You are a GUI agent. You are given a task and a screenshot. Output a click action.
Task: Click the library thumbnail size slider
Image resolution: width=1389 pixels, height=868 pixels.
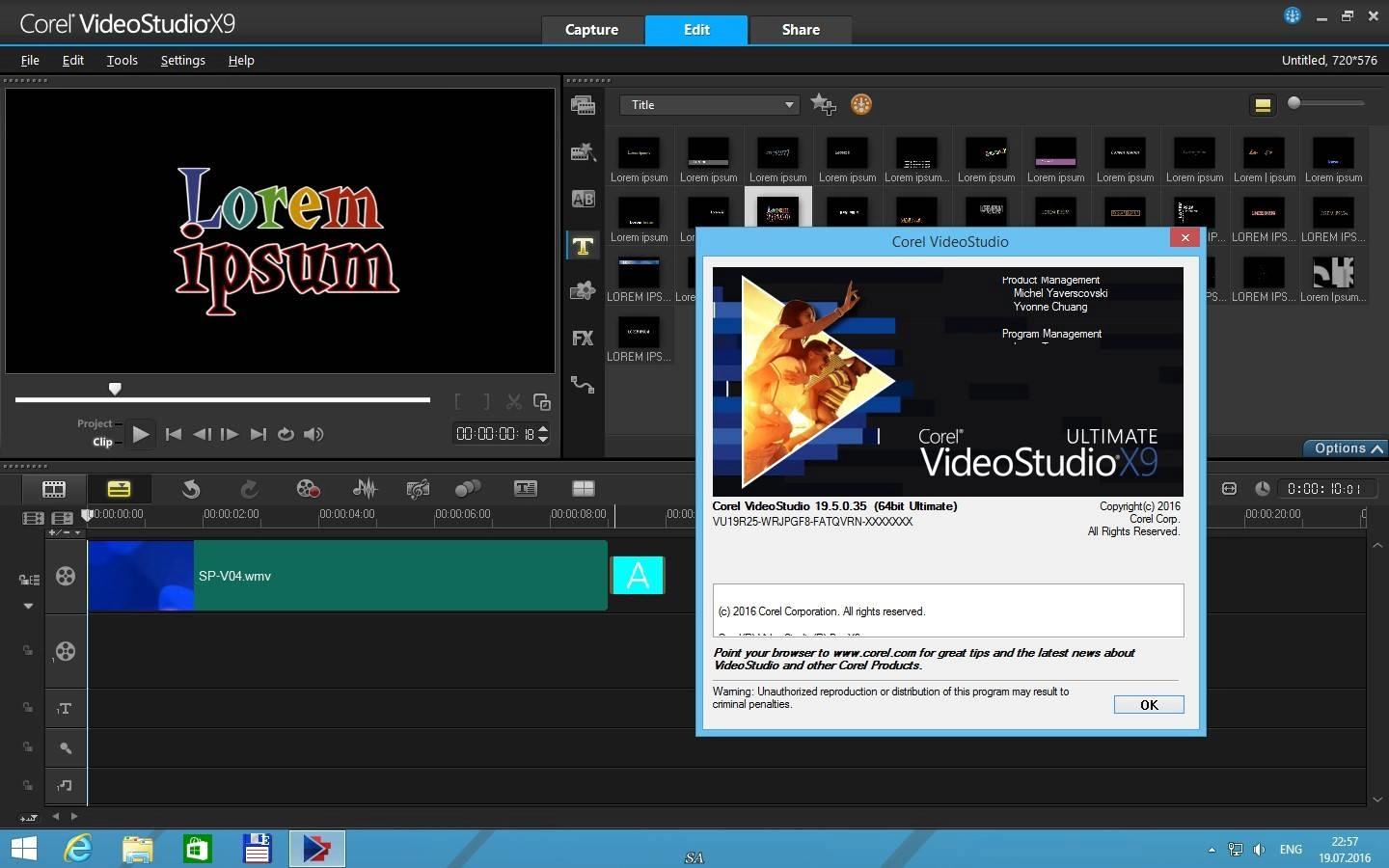point(1294,102)
